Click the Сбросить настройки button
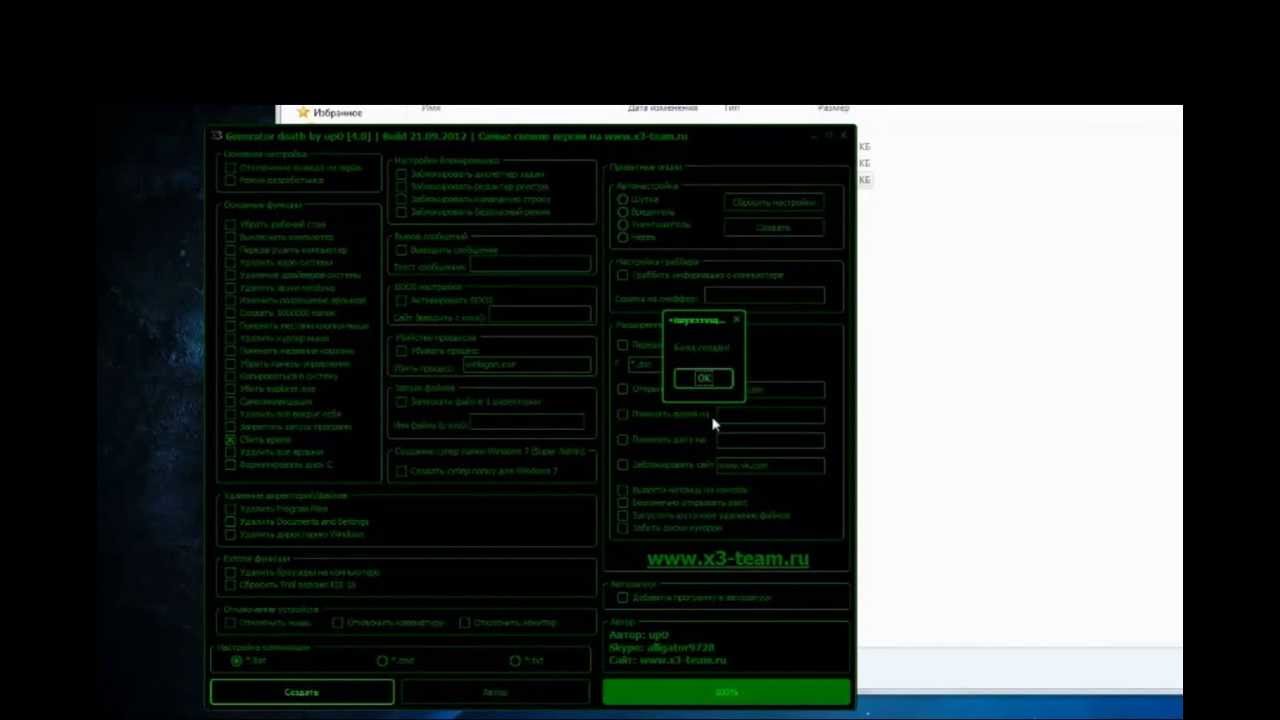Viewport: 1280px width, 720px height. (774, 203)
